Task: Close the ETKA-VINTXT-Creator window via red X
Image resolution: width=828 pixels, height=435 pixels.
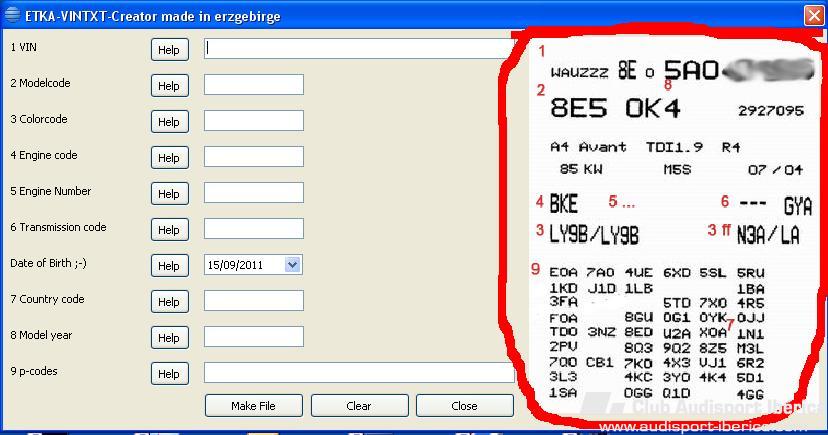Action: (814, 15)
